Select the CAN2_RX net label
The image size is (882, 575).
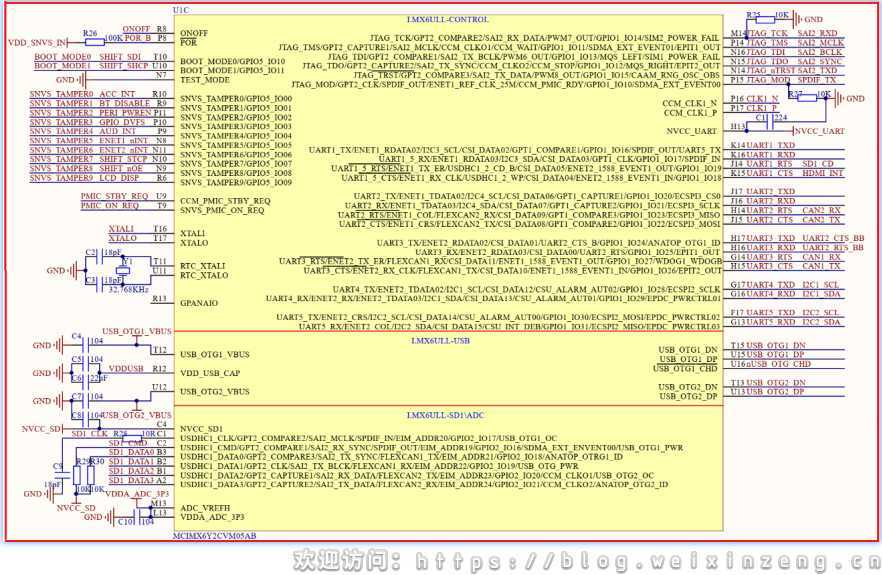821,210
